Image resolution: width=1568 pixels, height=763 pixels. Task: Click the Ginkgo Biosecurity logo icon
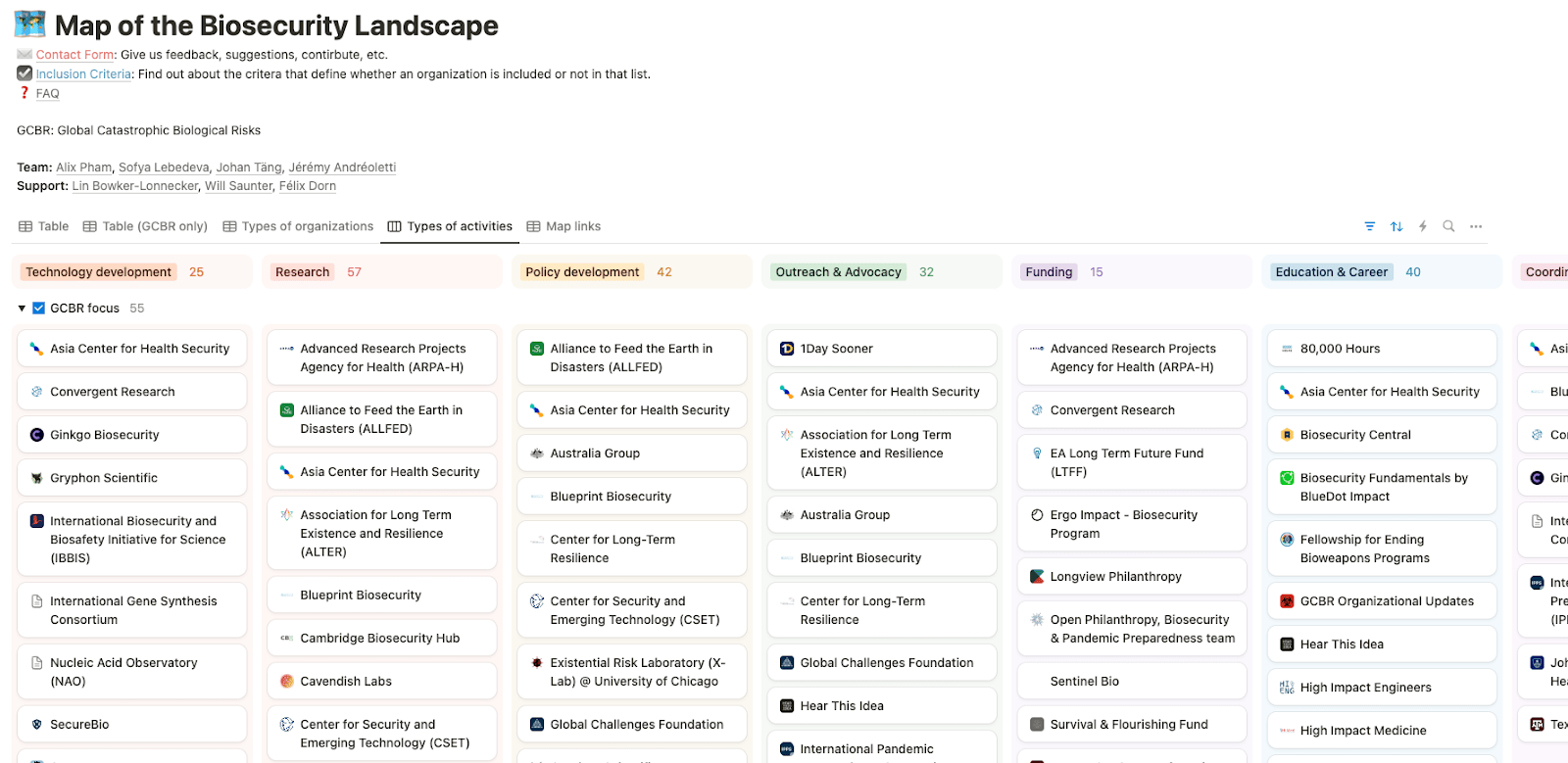(x=37, y=435)
